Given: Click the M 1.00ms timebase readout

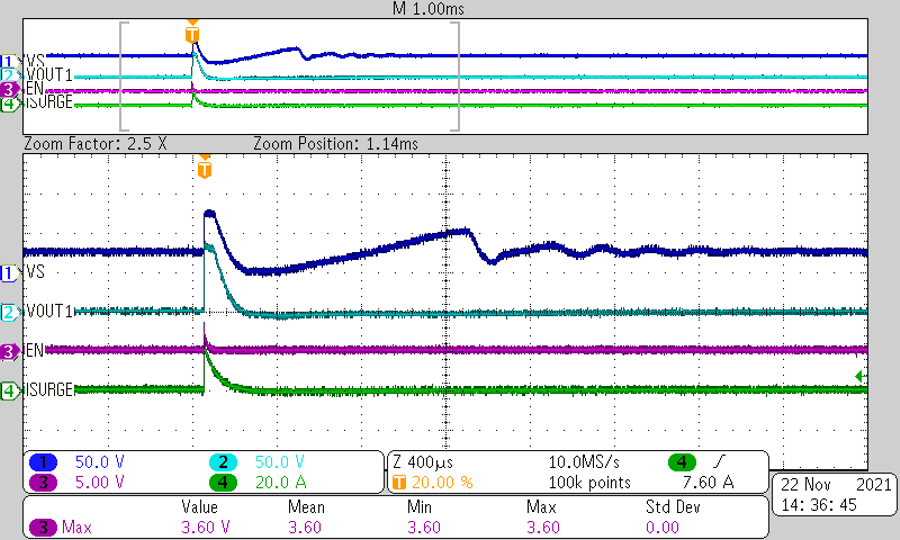Looking at the screenshot, I should tap(429, 9).
